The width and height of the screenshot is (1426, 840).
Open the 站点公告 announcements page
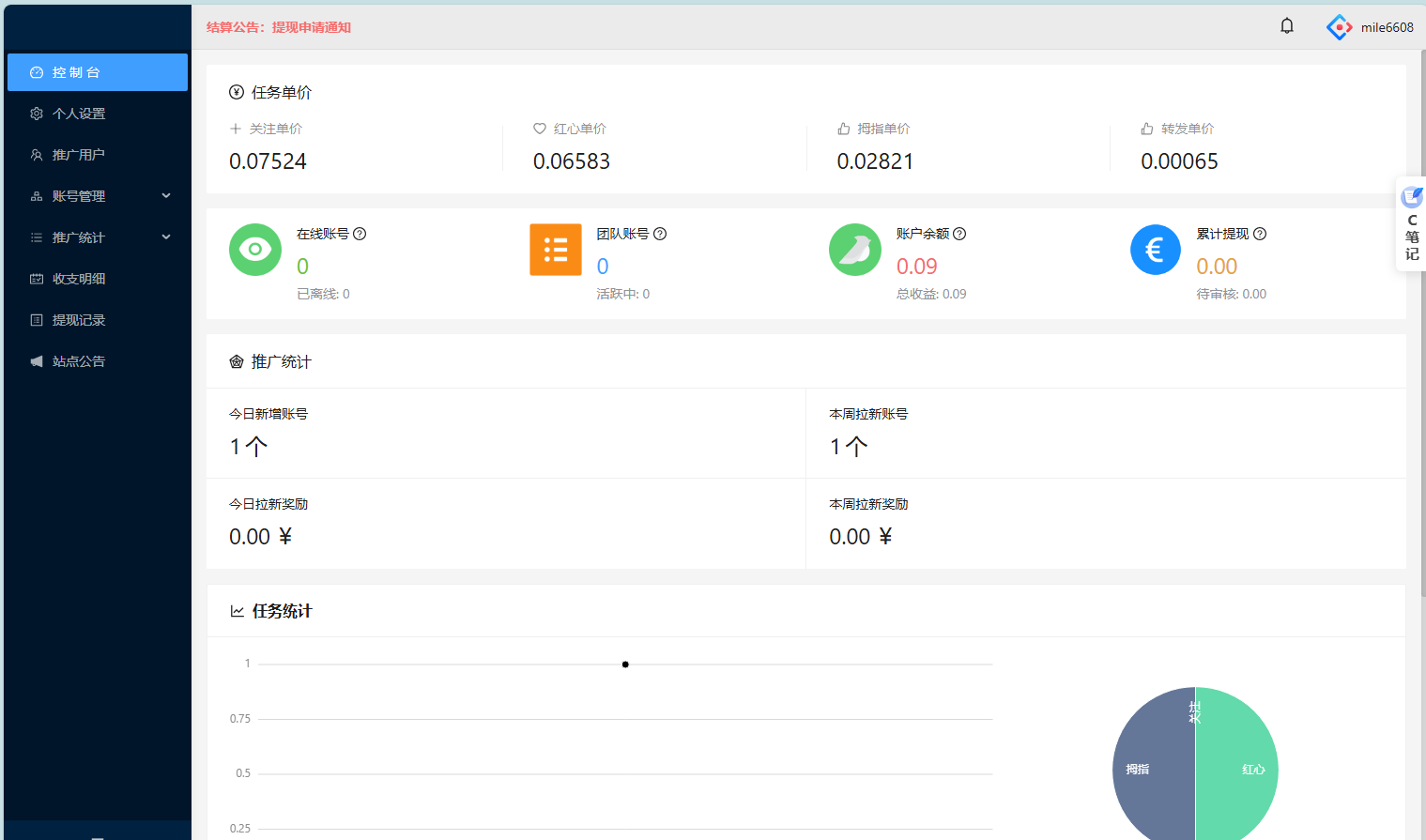tap(79, 361)
